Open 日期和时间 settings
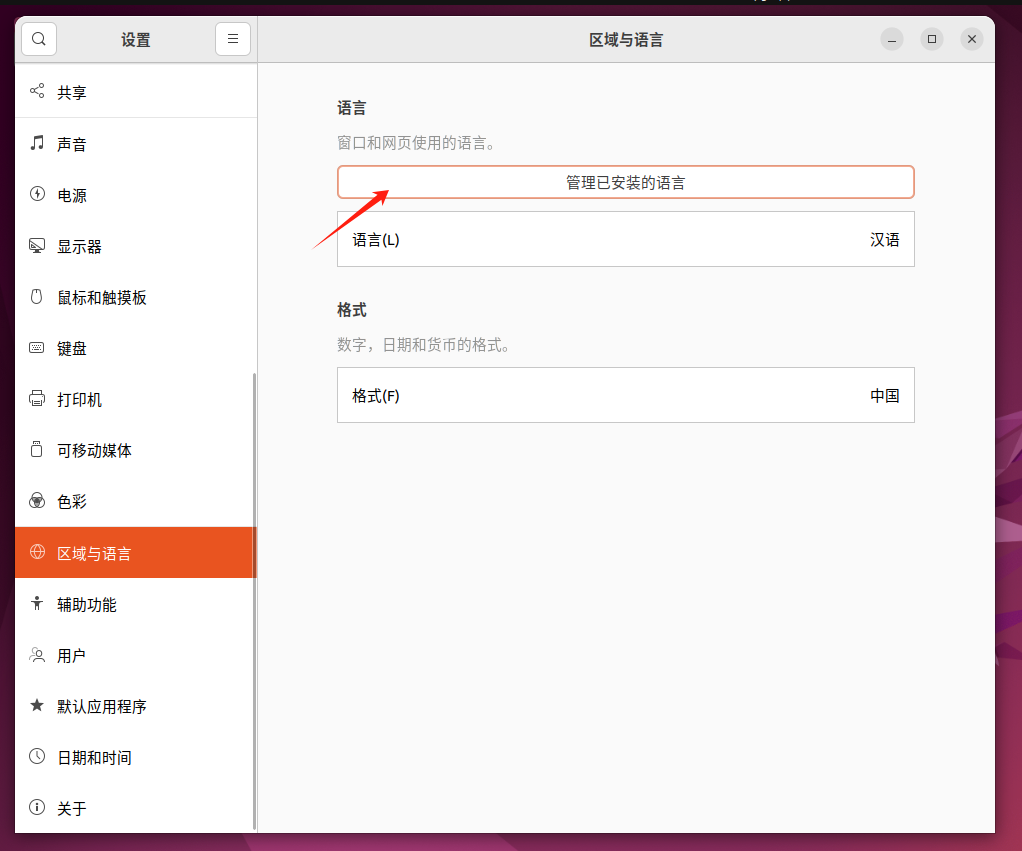 tap(136, 757)
